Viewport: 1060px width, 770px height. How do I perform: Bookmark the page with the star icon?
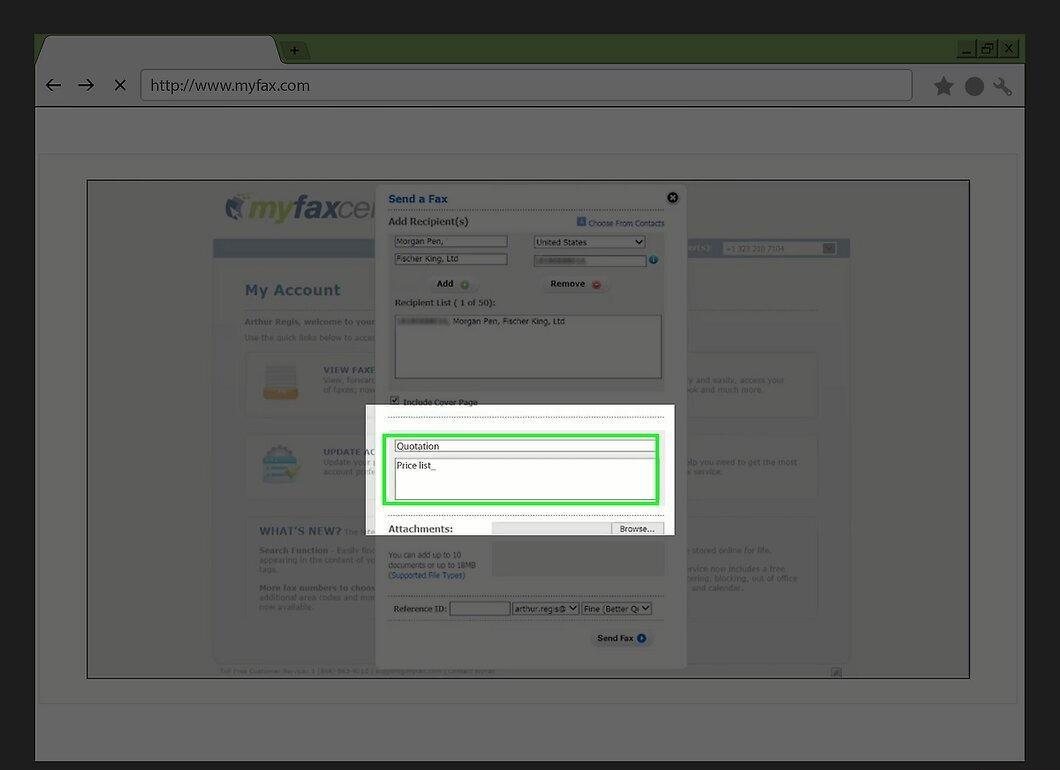tap(943, 86)
